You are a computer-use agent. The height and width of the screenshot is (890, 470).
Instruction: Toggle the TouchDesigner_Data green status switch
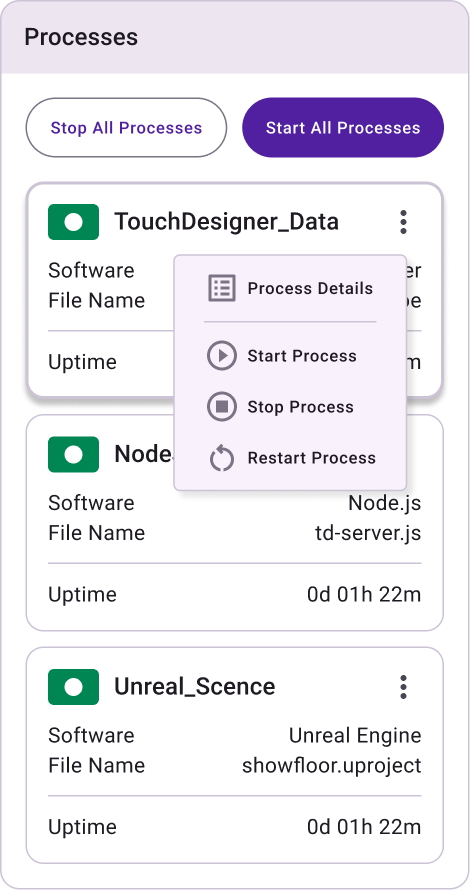pos(74,222)
